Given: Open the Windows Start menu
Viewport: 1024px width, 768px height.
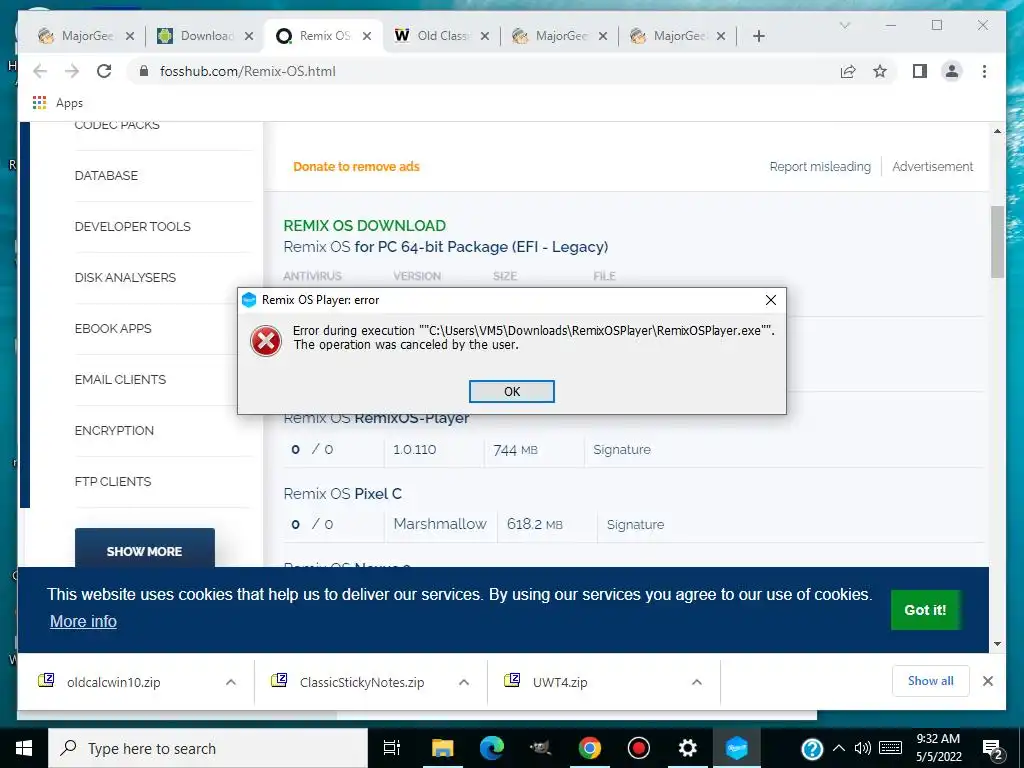Looking at the screenshot, I should [x=24, y=748].
